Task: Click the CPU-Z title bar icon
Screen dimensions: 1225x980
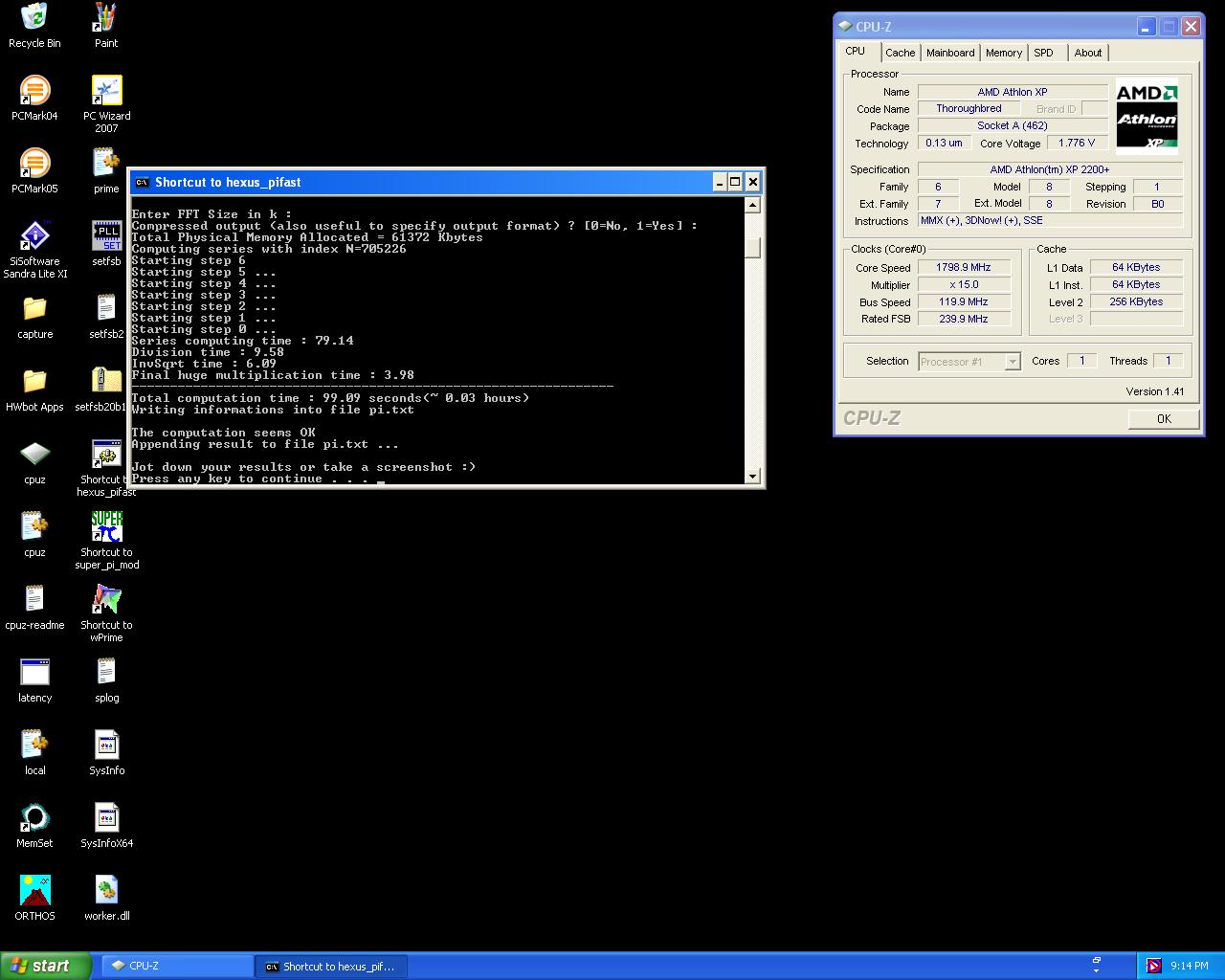Action: click(845, 27)
